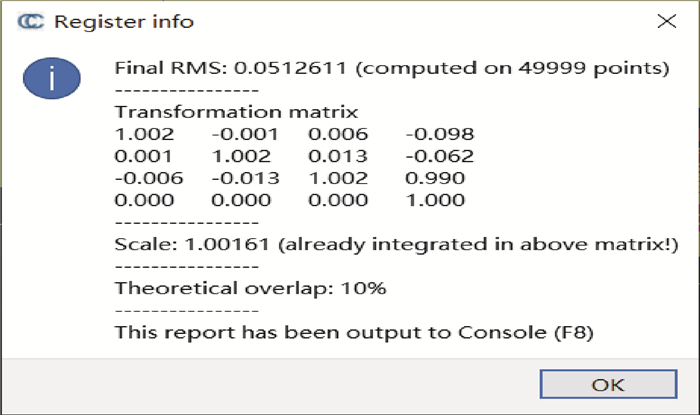Close the Register info dialog
Screen dimensions: 700x415
tap(664, 21)
